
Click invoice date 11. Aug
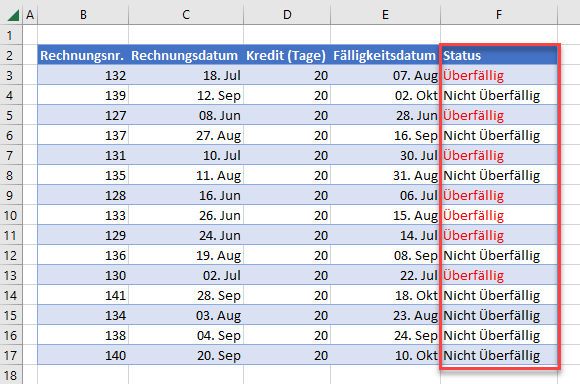(186, 175)
